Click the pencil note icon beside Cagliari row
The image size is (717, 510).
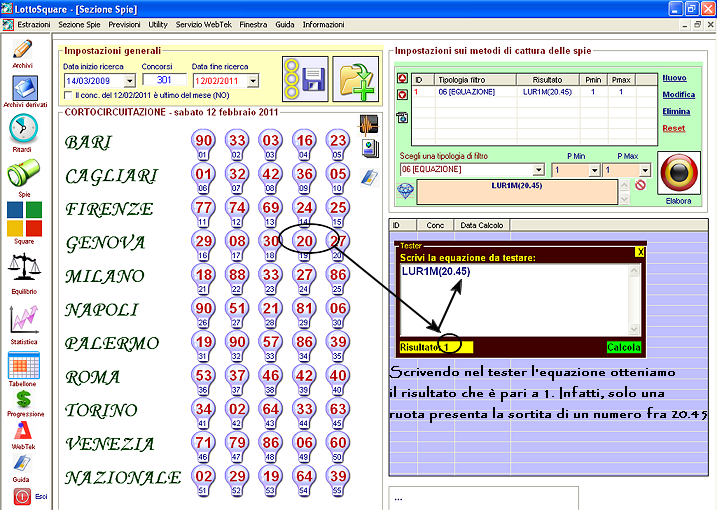(x=369, y=177)
